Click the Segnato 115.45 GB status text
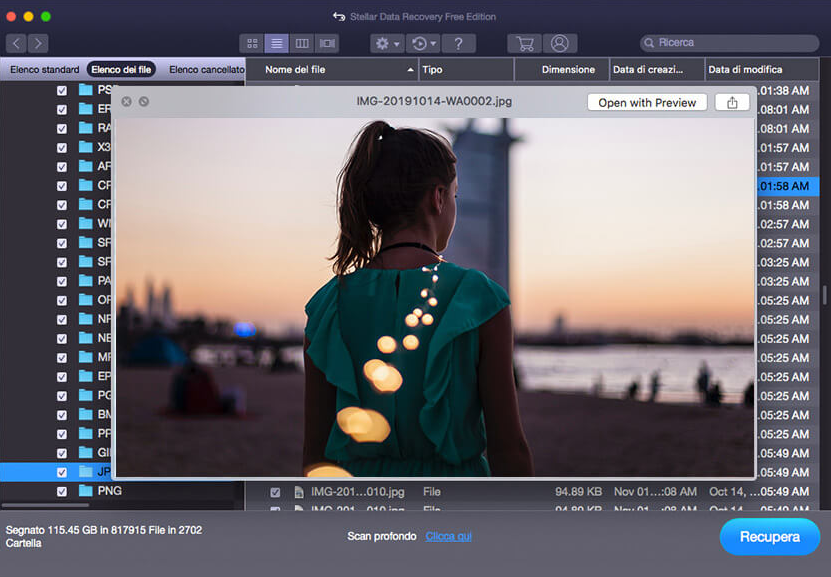The height and width of the screenshot is (577, 831). [104, 536]
